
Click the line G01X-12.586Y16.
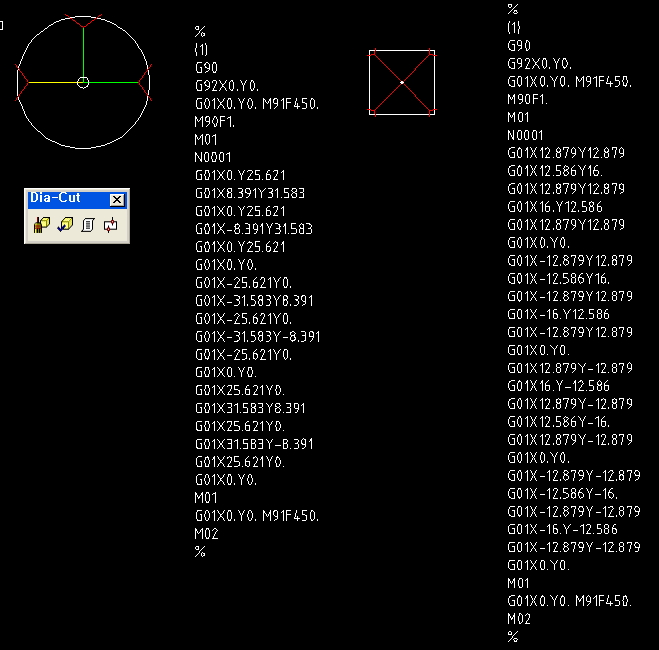[559, 279]
